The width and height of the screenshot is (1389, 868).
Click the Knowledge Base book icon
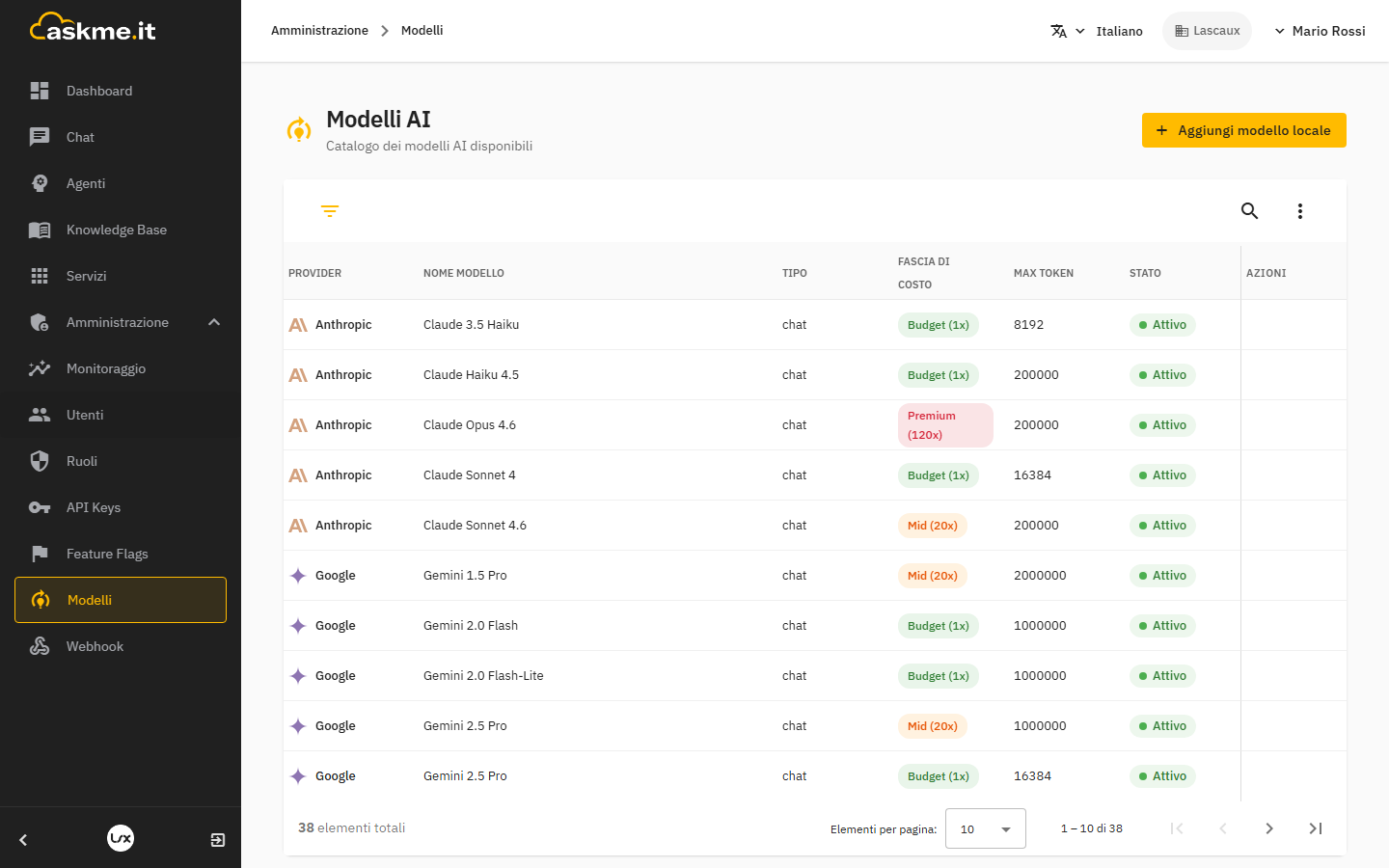[40, 230]
